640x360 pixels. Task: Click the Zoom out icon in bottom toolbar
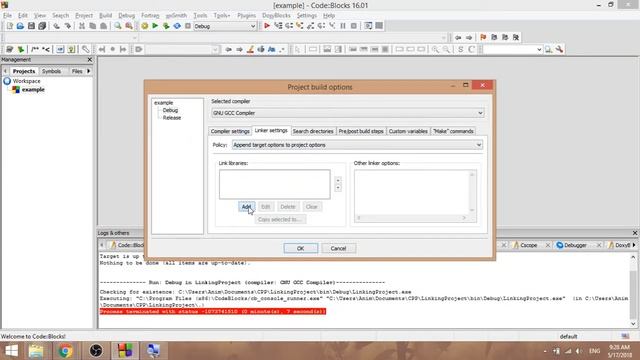447,49
